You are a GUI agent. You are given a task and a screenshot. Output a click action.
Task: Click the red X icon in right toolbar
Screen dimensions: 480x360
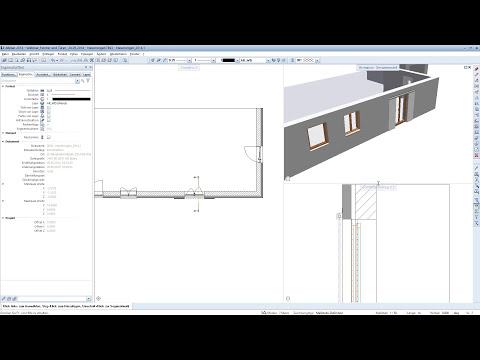click(477, 155)
